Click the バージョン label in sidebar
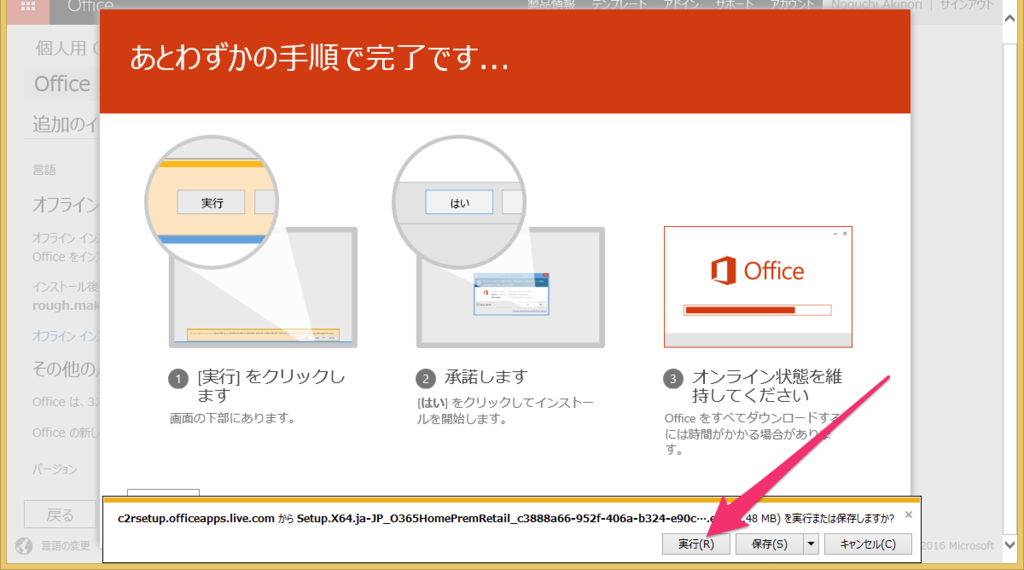This screenshot has width=1024, height=570. [x=55, y=469]
